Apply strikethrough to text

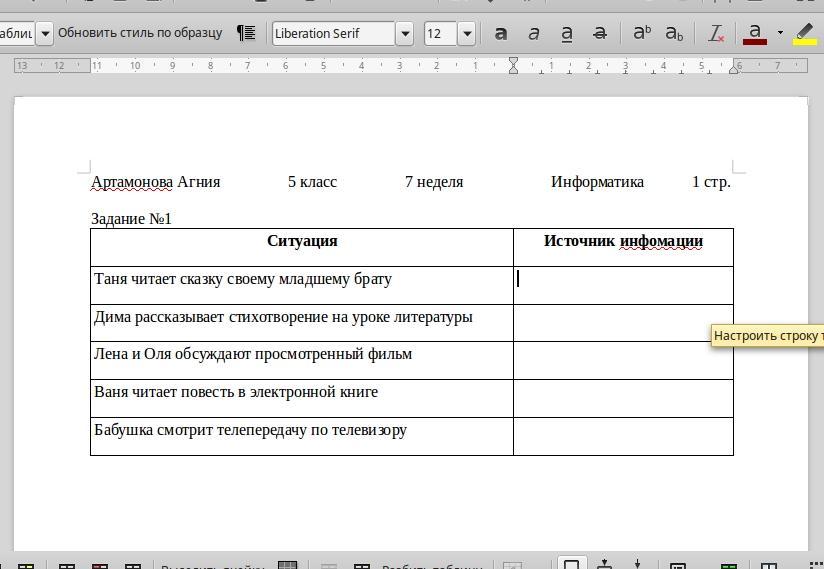[x=600, y=34]
